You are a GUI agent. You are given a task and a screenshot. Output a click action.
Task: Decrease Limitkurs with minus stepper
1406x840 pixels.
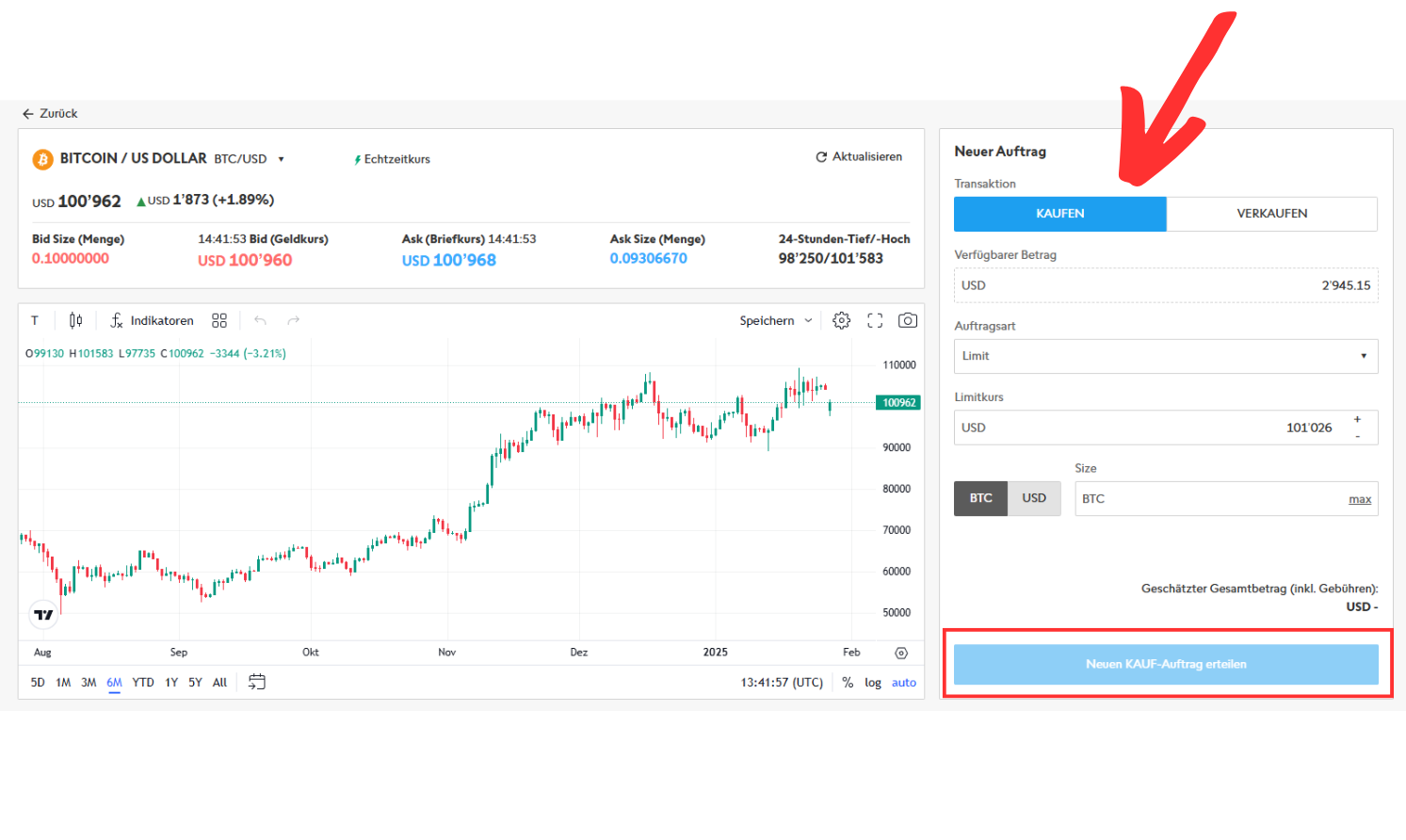(x=1357, y=436)
